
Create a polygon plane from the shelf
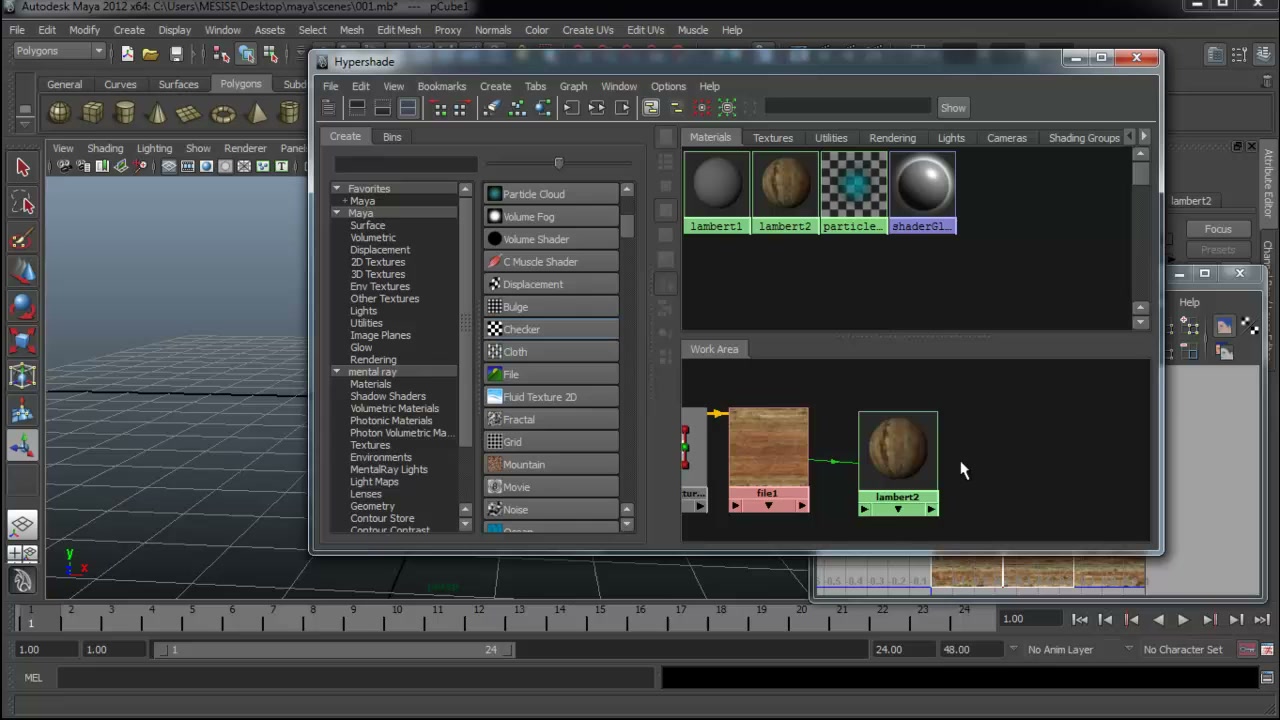pos(189,113)
